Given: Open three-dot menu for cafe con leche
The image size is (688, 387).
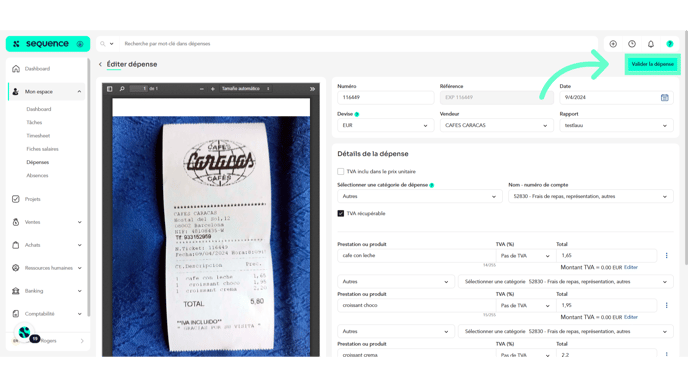Looking at the screenshot, I should [x=666, y=255].
